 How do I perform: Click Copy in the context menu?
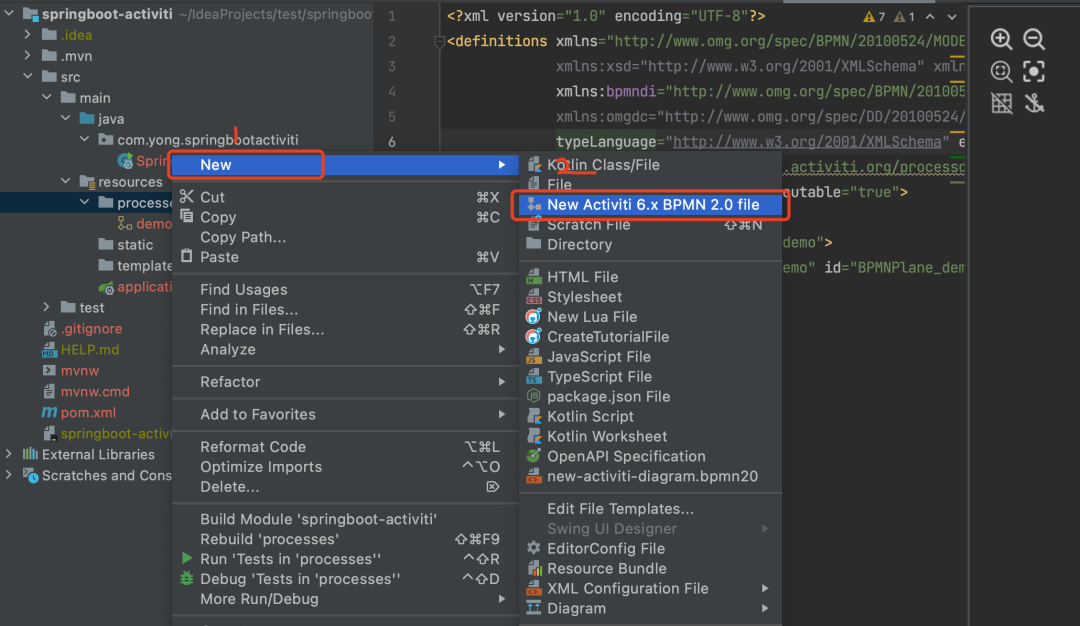point(344,217)
